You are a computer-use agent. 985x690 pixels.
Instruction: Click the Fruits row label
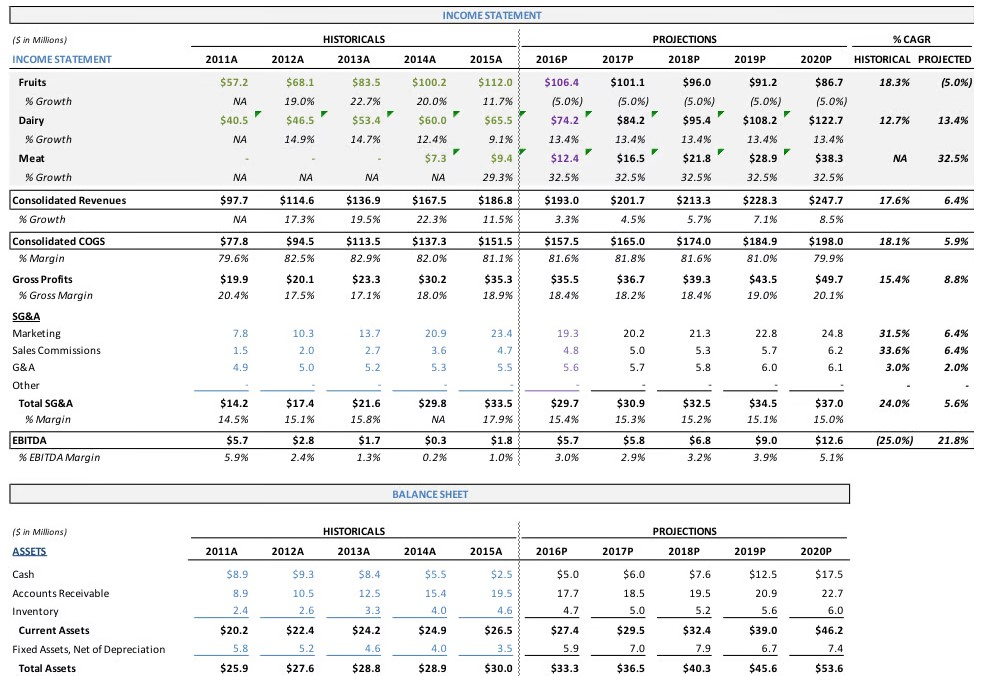coord(32,82)
